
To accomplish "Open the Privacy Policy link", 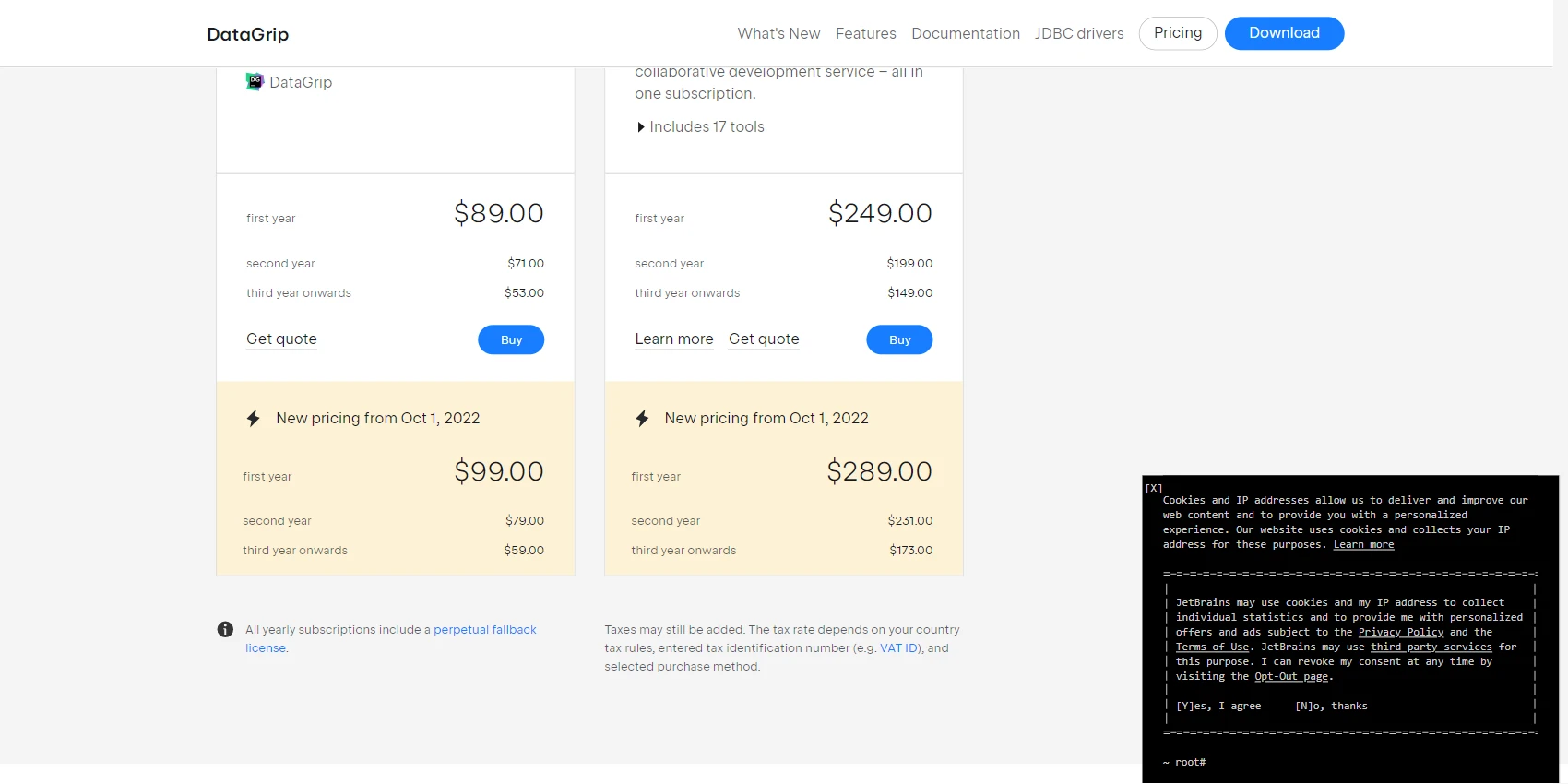I will (x=1400, y=633).
